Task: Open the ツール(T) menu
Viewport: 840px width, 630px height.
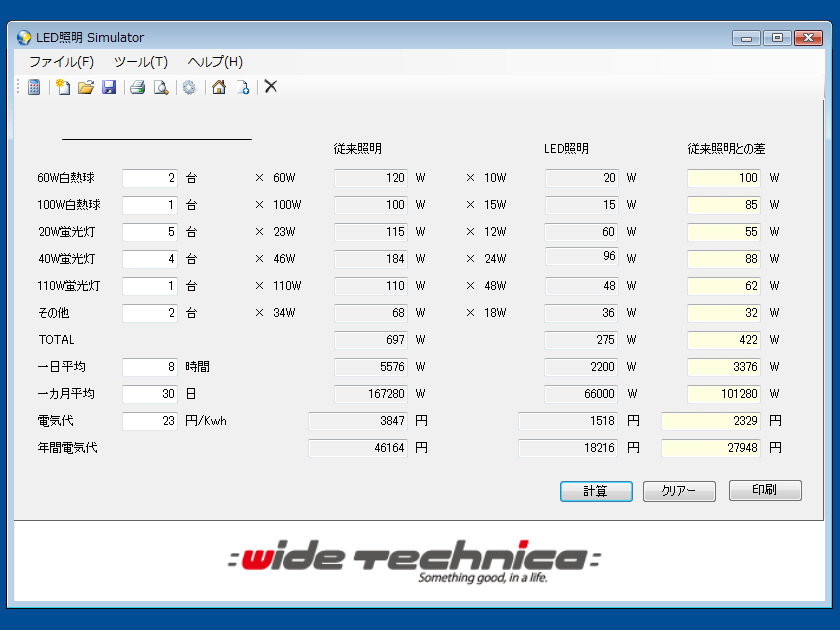Action: [141, 62]
